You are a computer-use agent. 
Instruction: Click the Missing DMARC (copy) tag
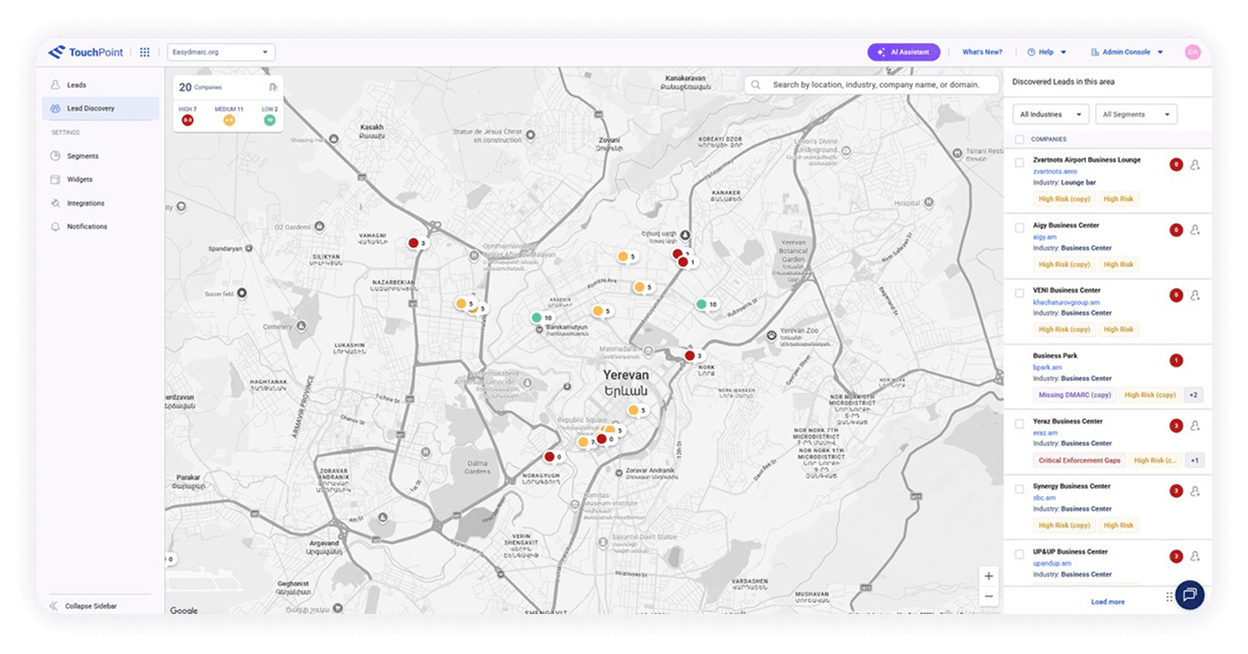tap(1075, 395)
